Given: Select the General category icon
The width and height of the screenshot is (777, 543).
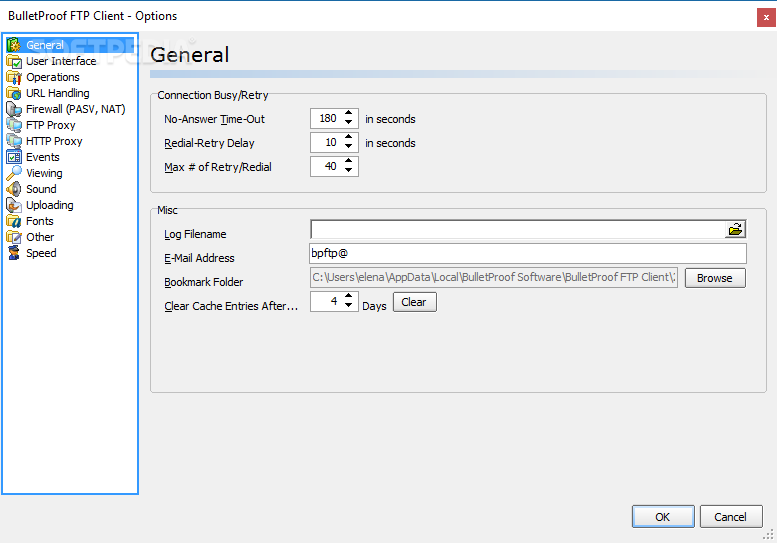Looking at the screenshot, I should 14,45.
